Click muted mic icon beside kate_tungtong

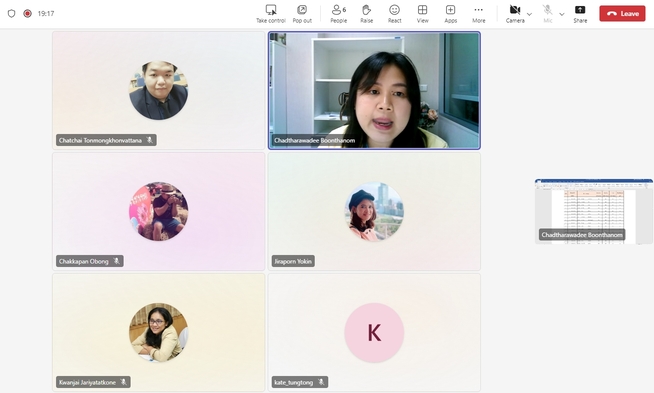coord(321,382)
